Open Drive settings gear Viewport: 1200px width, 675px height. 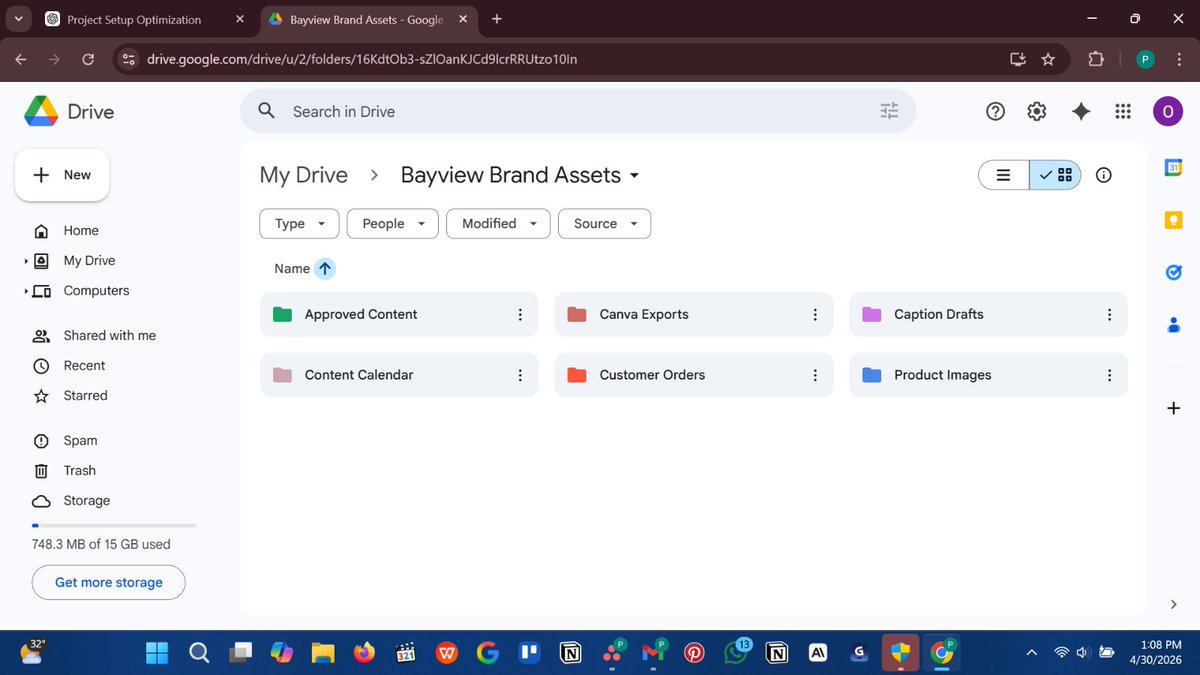tap(1036, 111)
